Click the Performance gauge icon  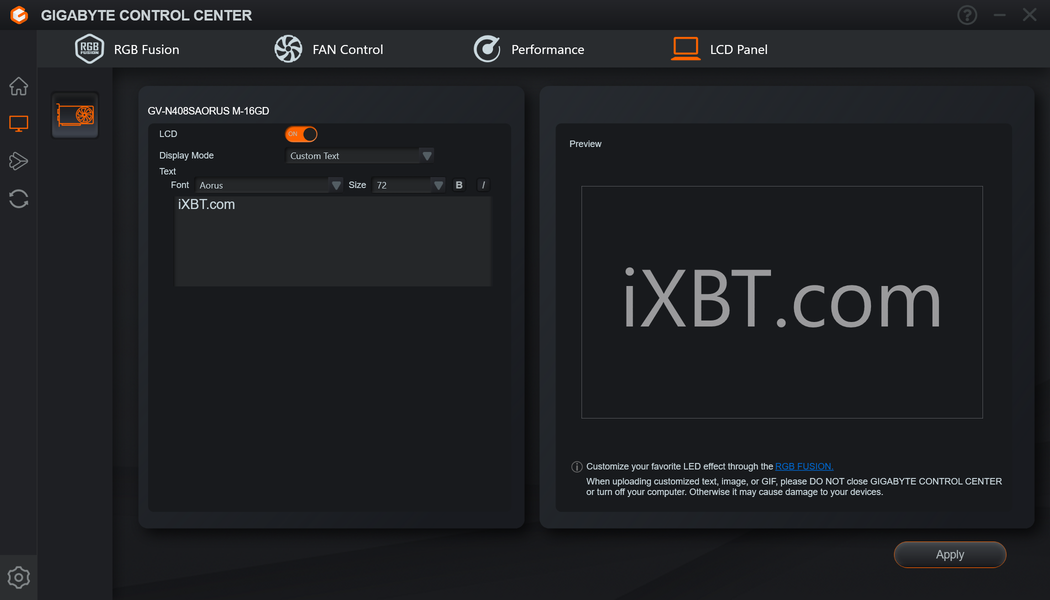coord(487,49)
